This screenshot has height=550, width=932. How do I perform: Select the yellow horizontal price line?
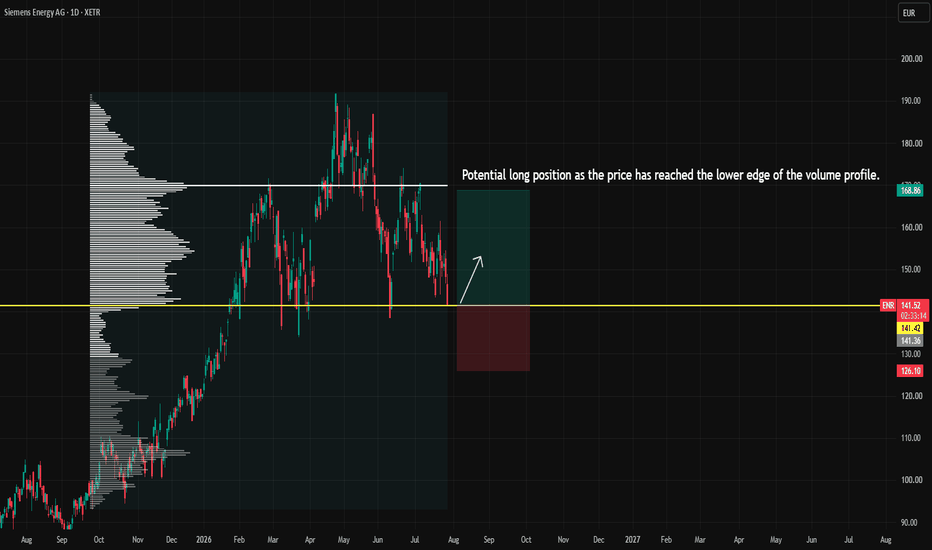click(440, 306)
